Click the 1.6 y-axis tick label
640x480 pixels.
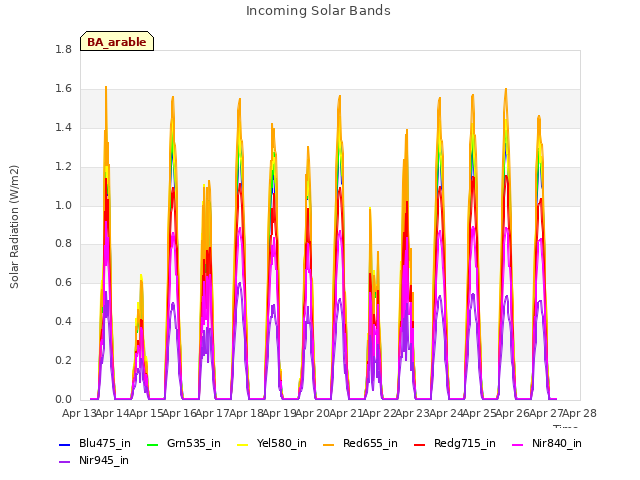point(63,88)
